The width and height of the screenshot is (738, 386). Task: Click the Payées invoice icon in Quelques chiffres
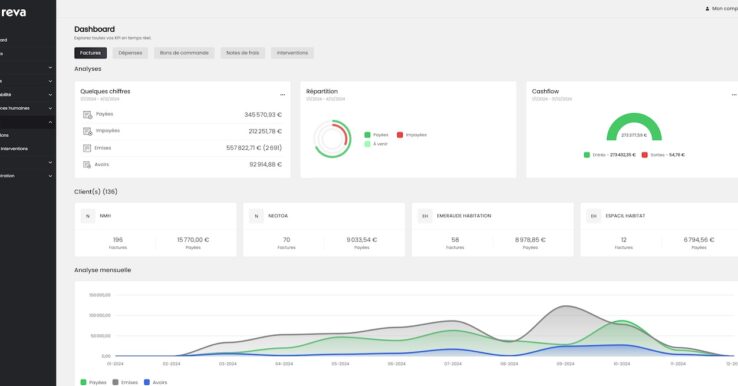87,114
